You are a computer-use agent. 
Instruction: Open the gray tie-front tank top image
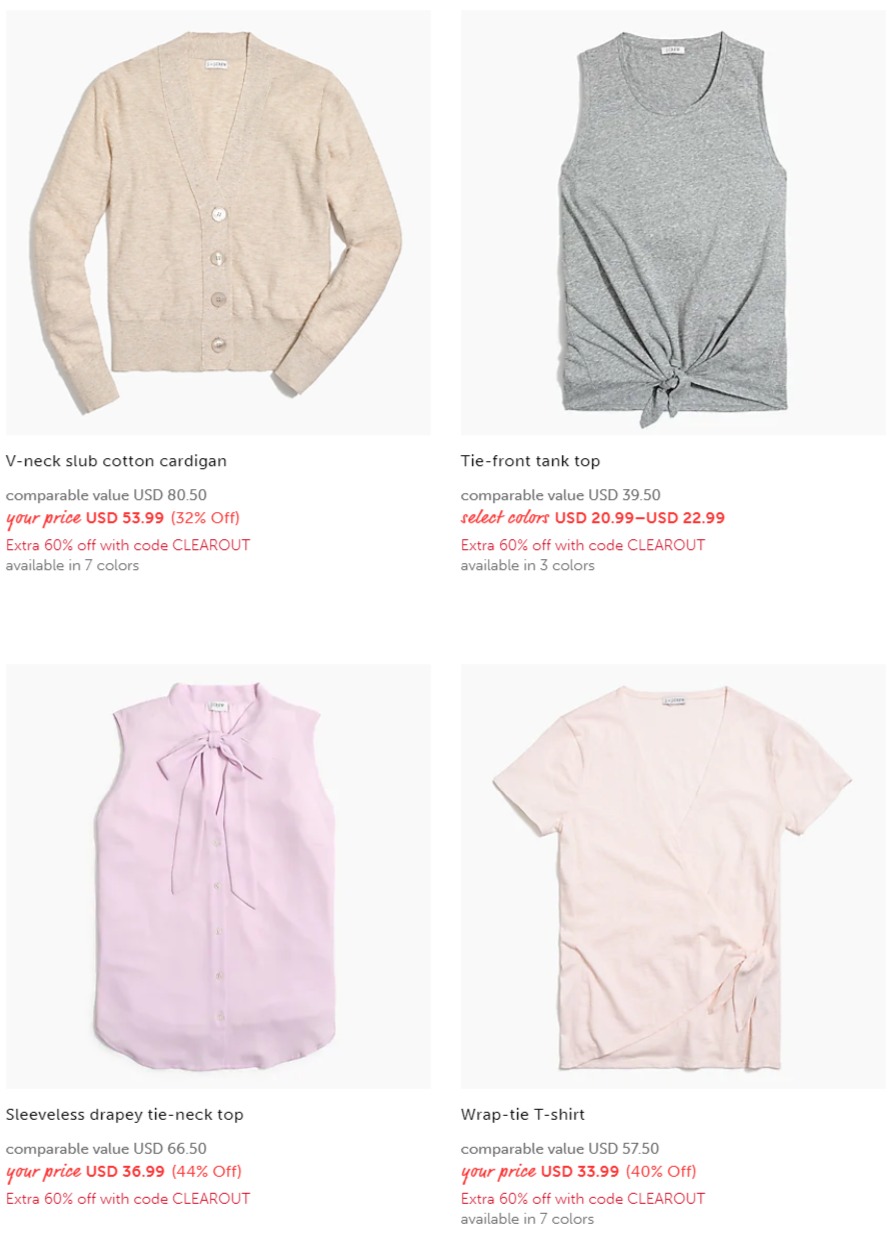pyautogui.click(x=673, y=222)
